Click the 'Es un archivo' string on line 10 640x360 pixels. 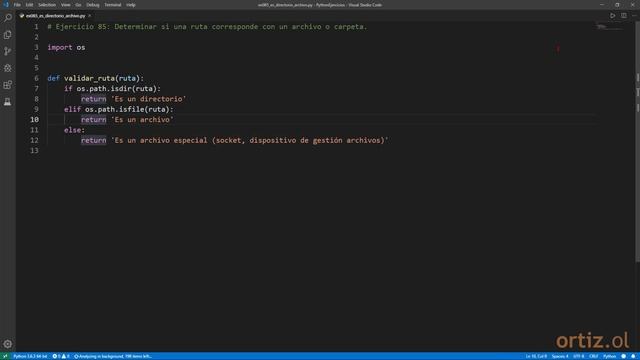[x=142, y=120]
